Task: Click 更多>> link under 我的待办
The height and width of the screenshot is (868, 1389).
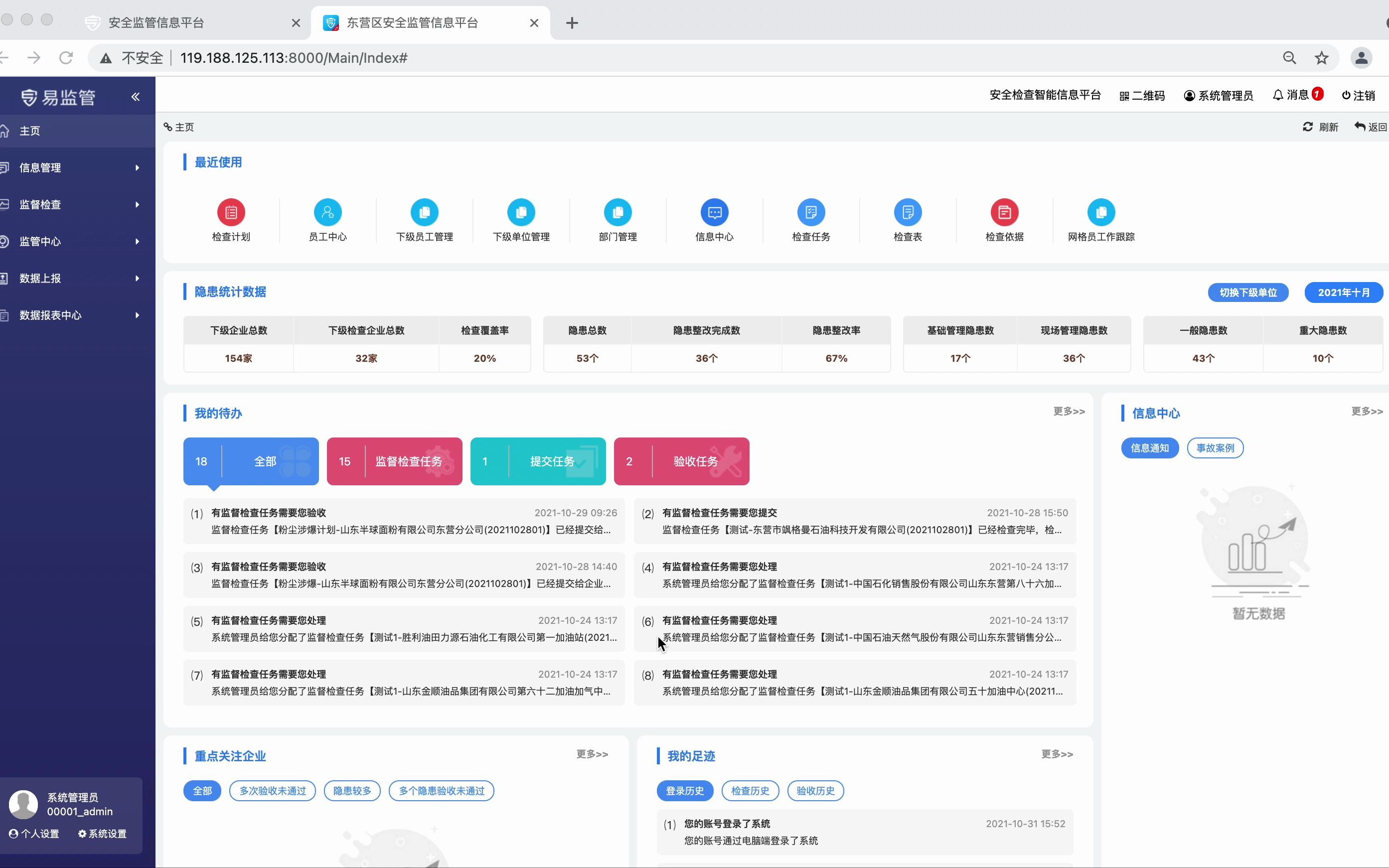Action: click(x=1069, y=412)
